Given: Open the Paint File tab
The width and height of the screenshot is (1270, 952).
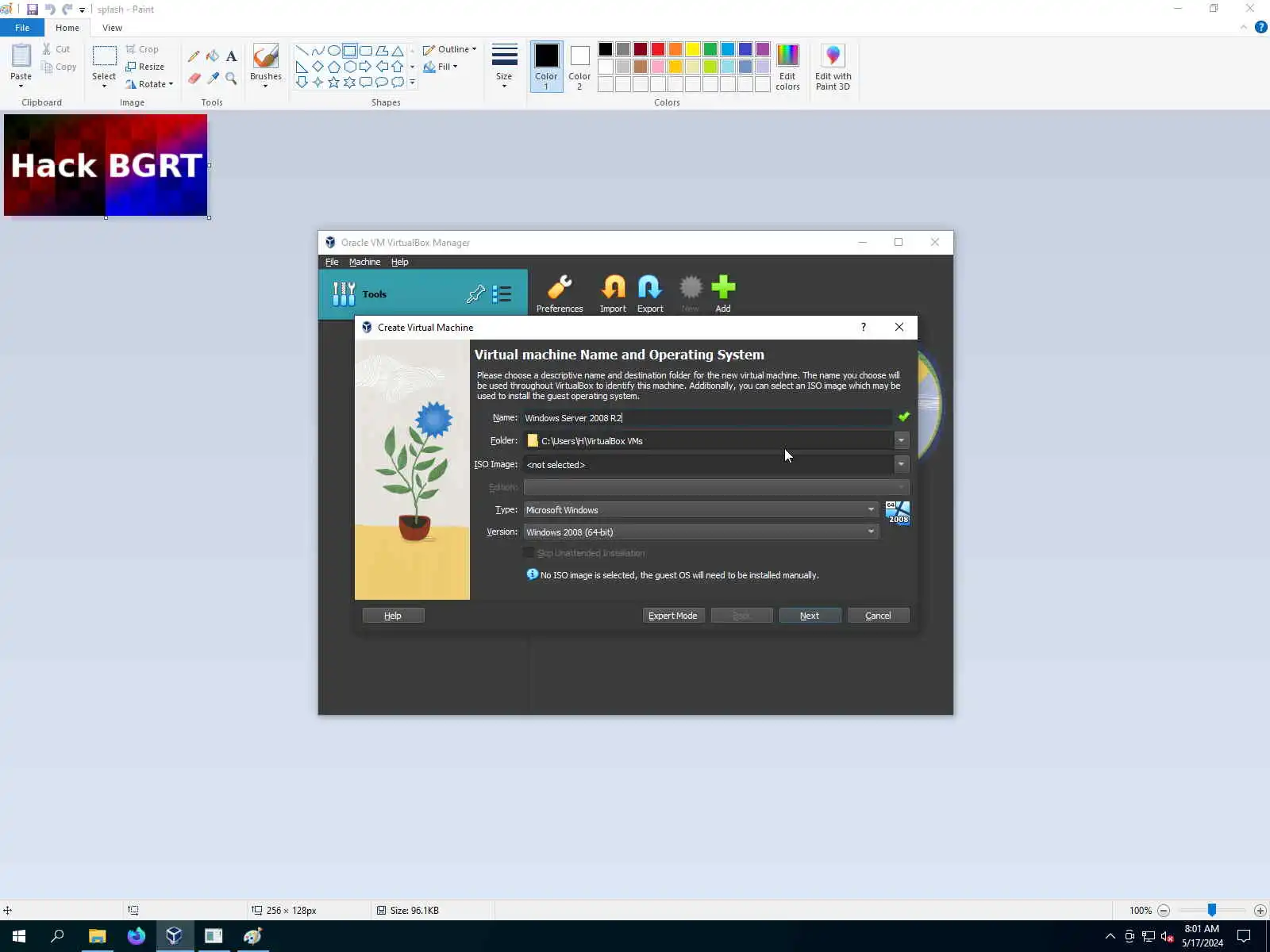Looking at the screenshot, I should tap(22, 28).
